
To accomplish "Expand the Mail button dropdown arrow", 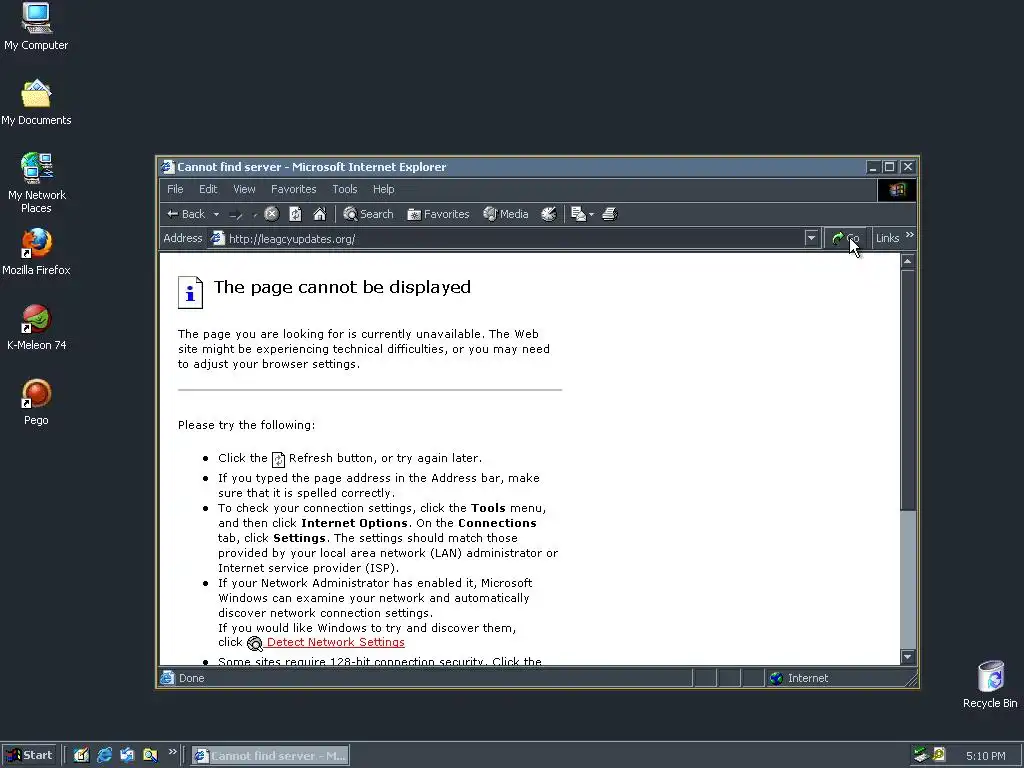I will tap(591, 214).
